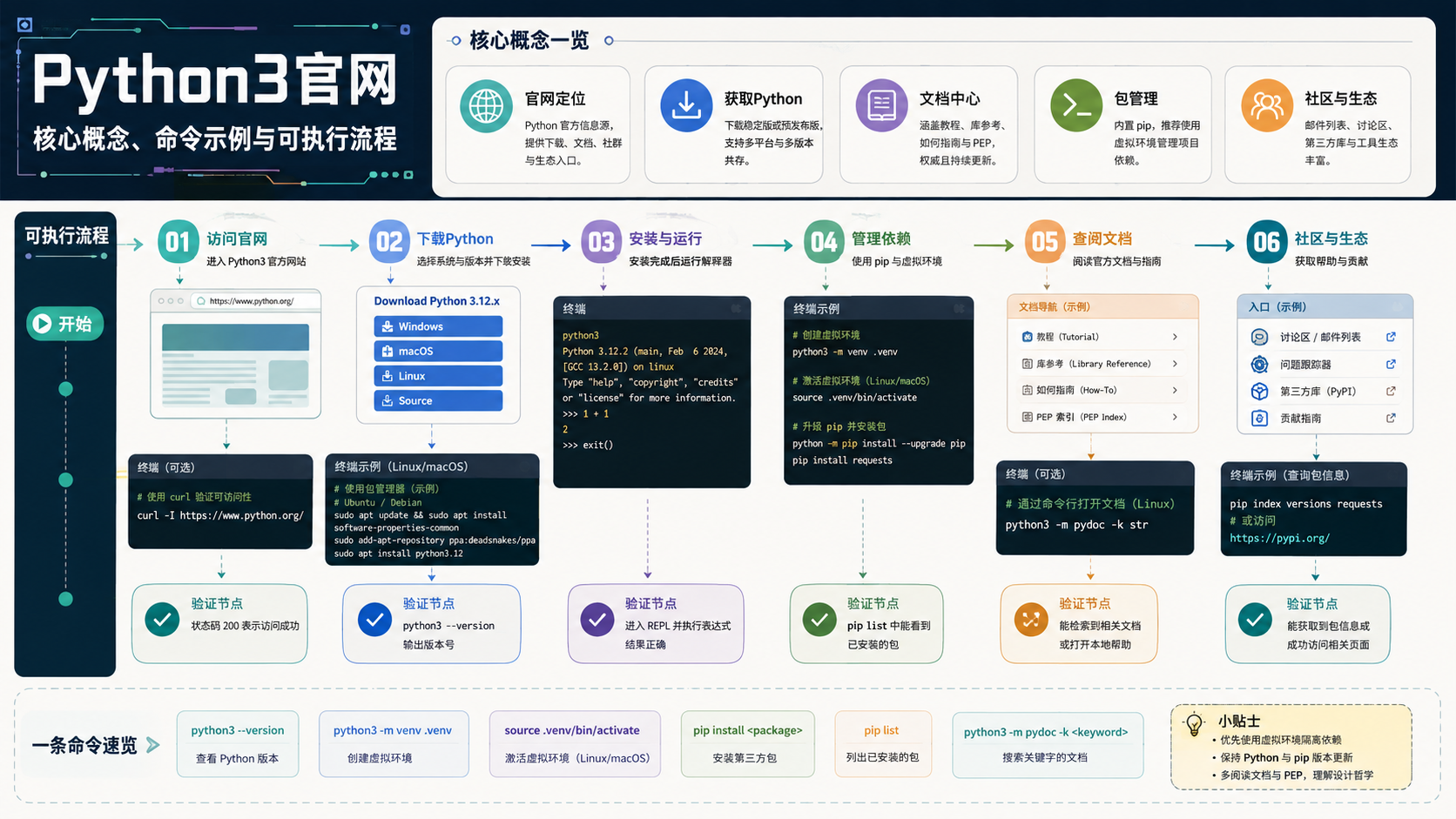This screenshot has width=1456, height=819.
Task: Click the pip install <package> command card
Action: [x=748, y=744]
